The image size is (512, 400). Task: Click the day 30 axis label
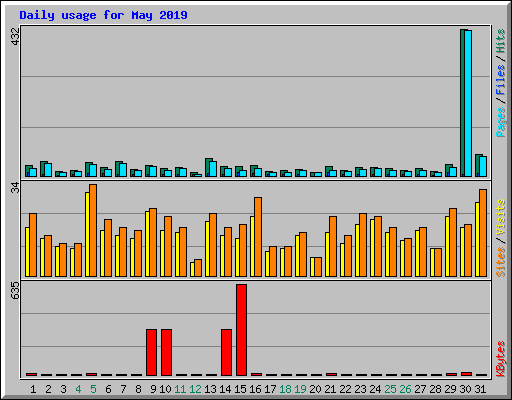465,389
